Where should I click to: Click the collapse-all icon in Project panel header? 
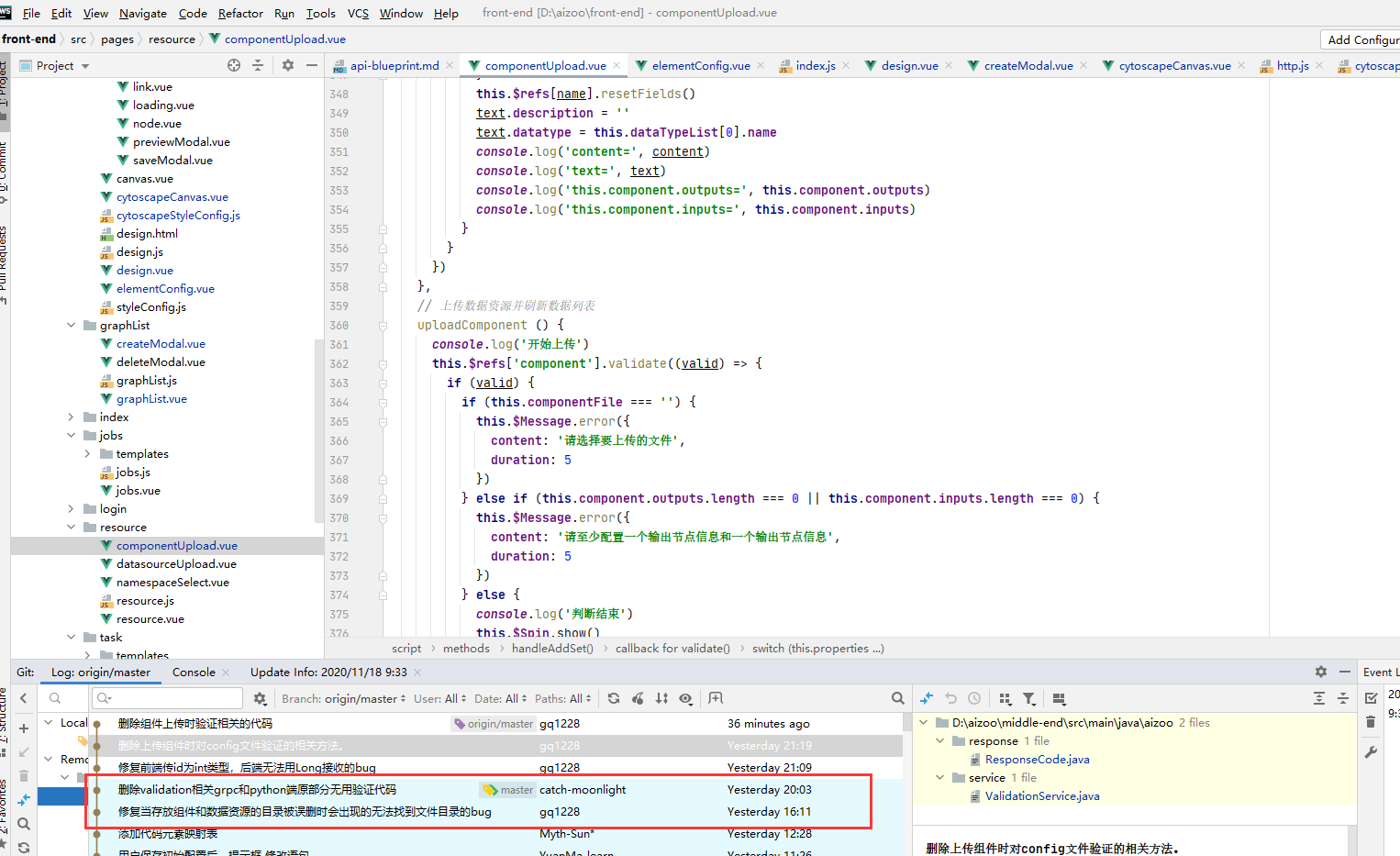pos(258,65)
